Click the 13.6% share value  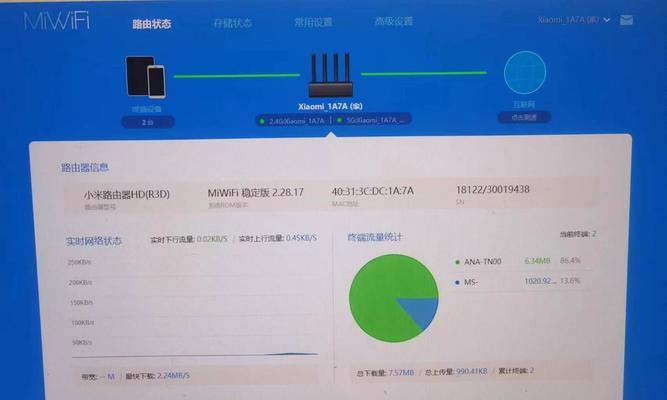pyautogui.click(x=570, y=281)
